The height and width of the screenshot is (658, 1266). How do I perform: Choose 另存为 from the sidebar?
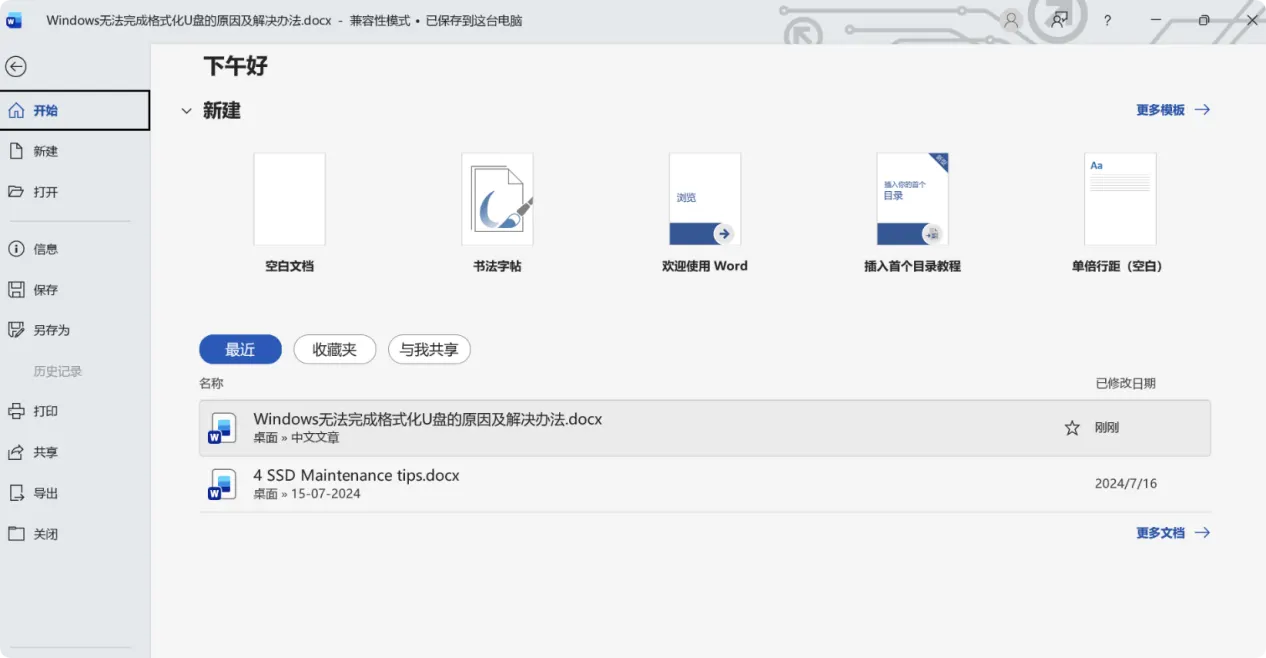point(75,330)
